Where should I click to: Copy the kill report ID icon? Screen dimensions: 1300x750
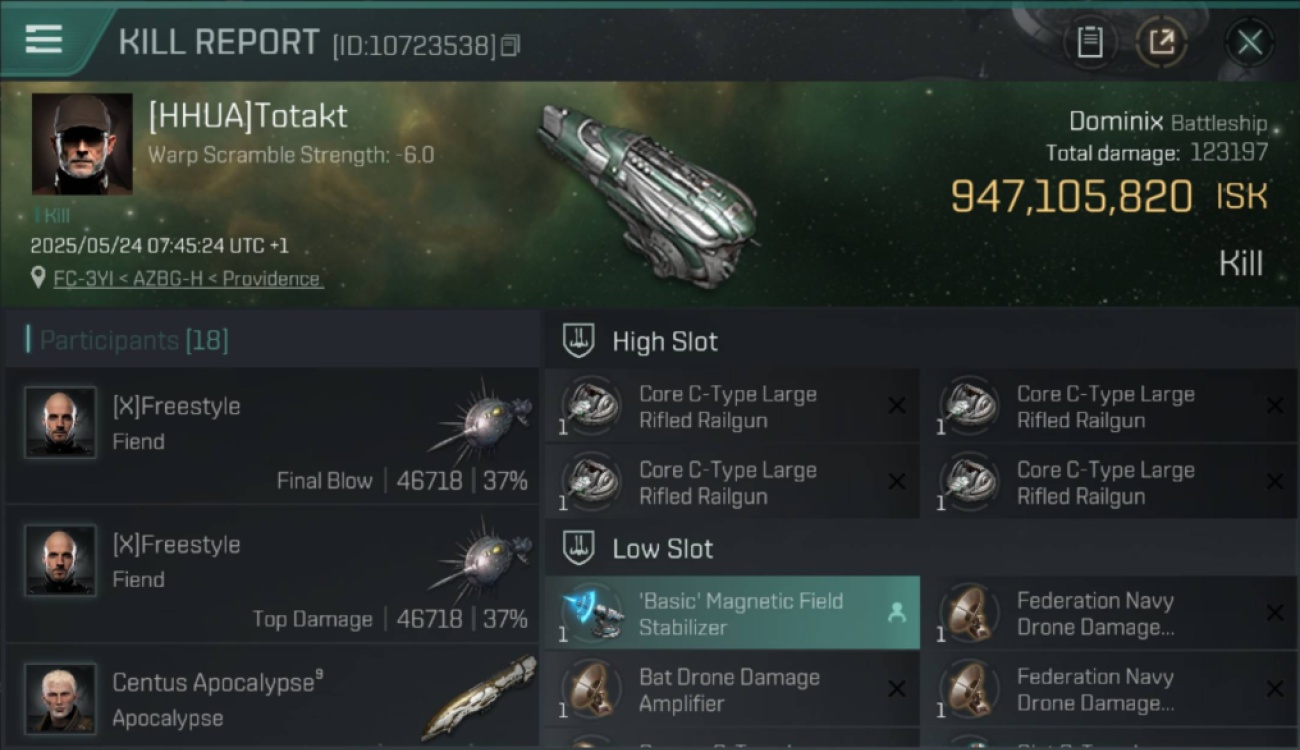(511, 45)
